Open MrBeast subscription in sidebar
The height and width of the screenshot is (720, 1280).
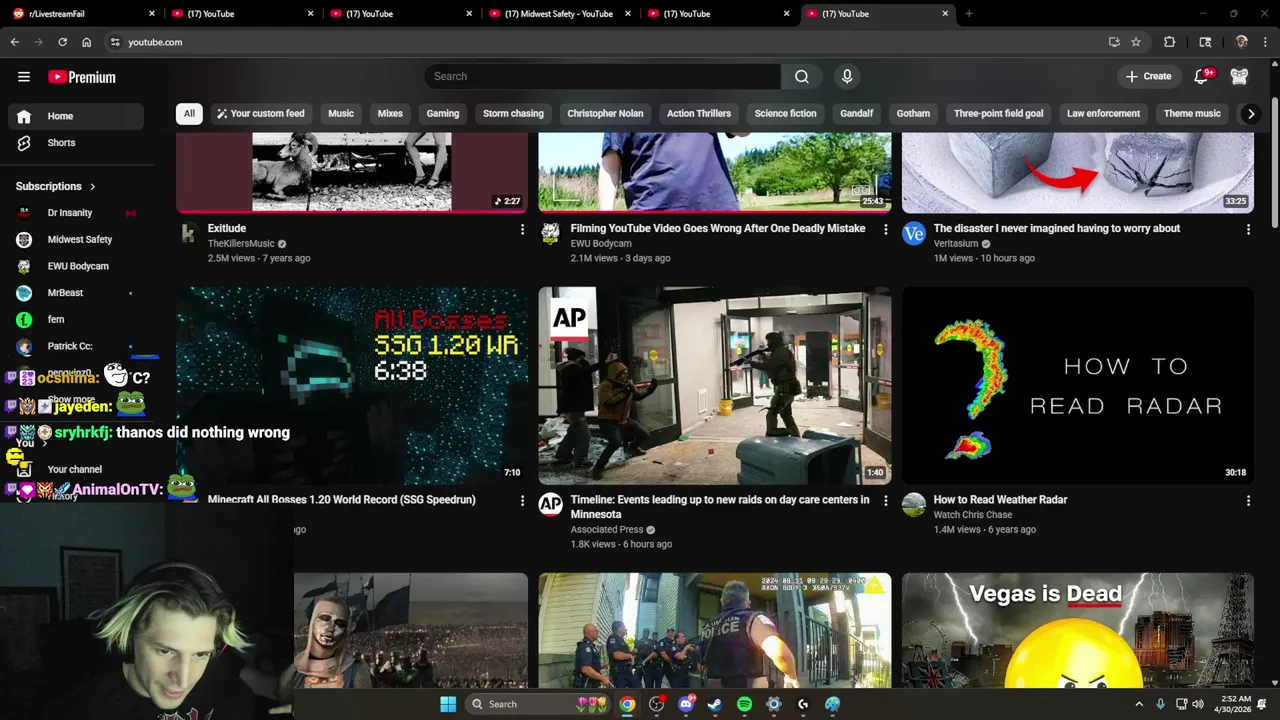click(x=76, y=293)
